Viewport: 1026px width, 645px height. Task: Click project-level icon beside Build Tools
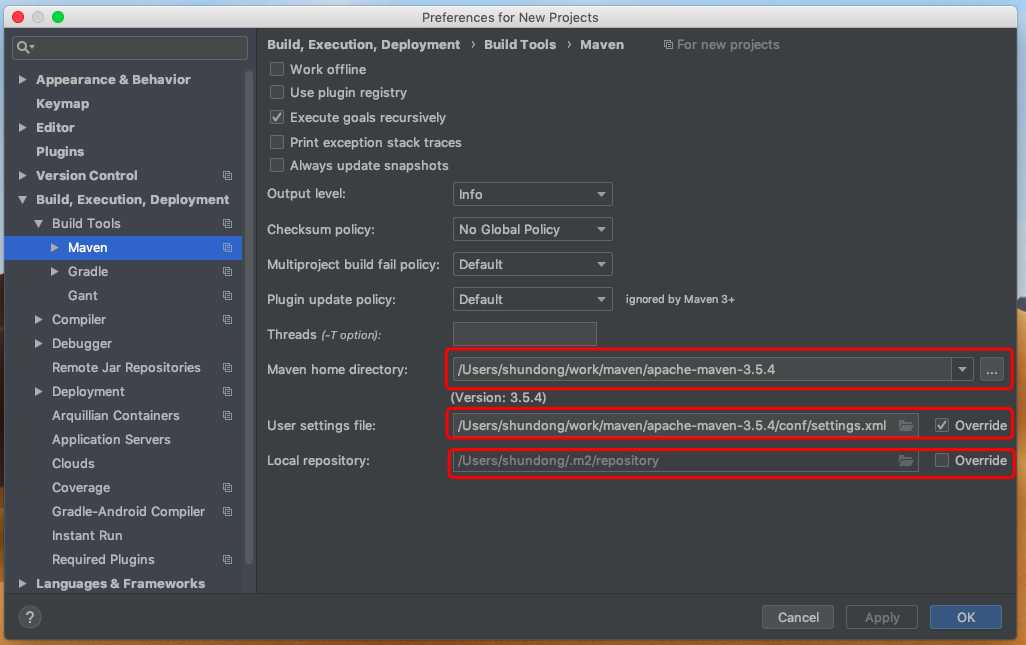pos(227,224)
